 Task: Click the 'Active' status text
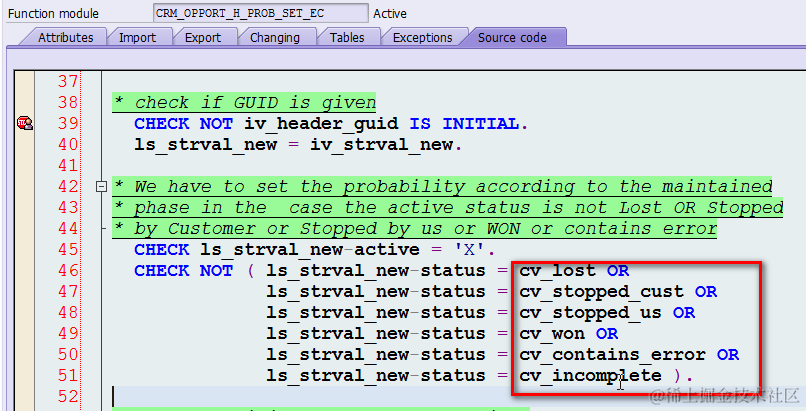(390, 14)
